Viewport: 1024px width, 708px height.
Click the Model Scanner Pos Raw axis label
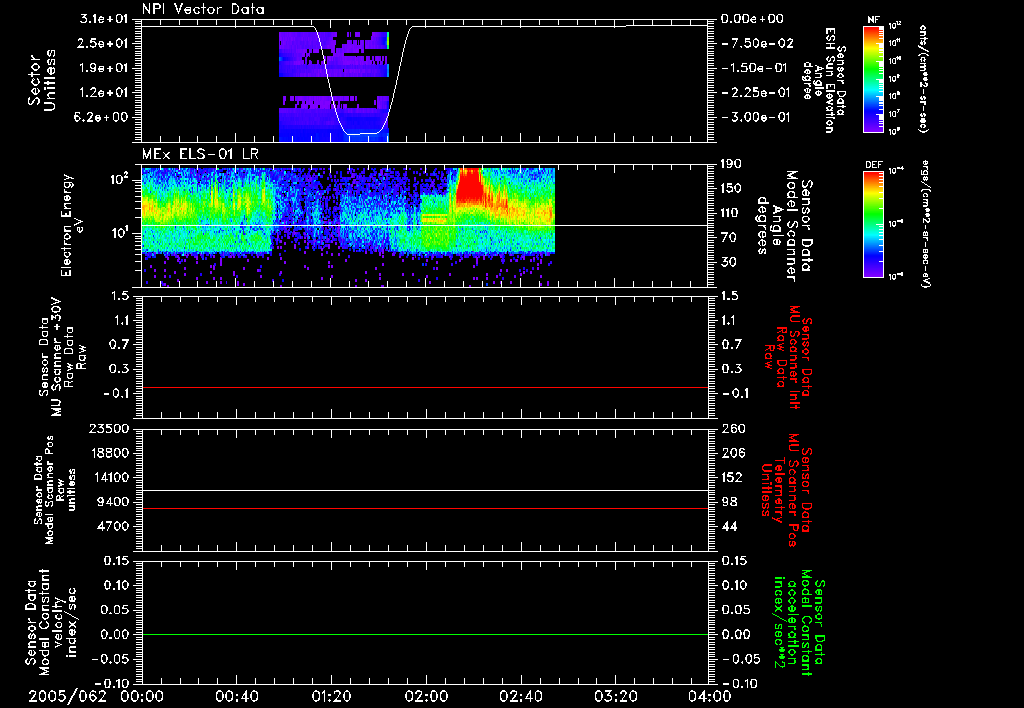click(55, 490)
